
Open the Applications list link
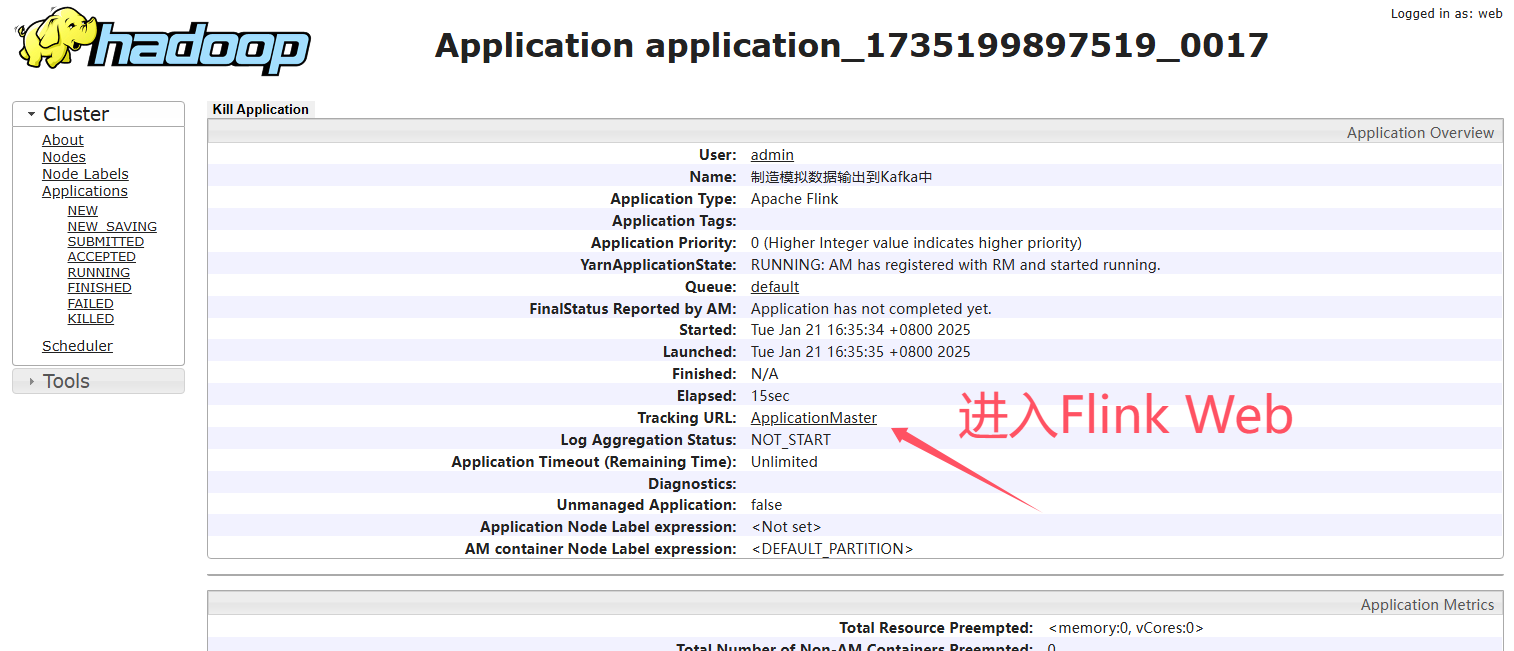click(x=84, y=191)
